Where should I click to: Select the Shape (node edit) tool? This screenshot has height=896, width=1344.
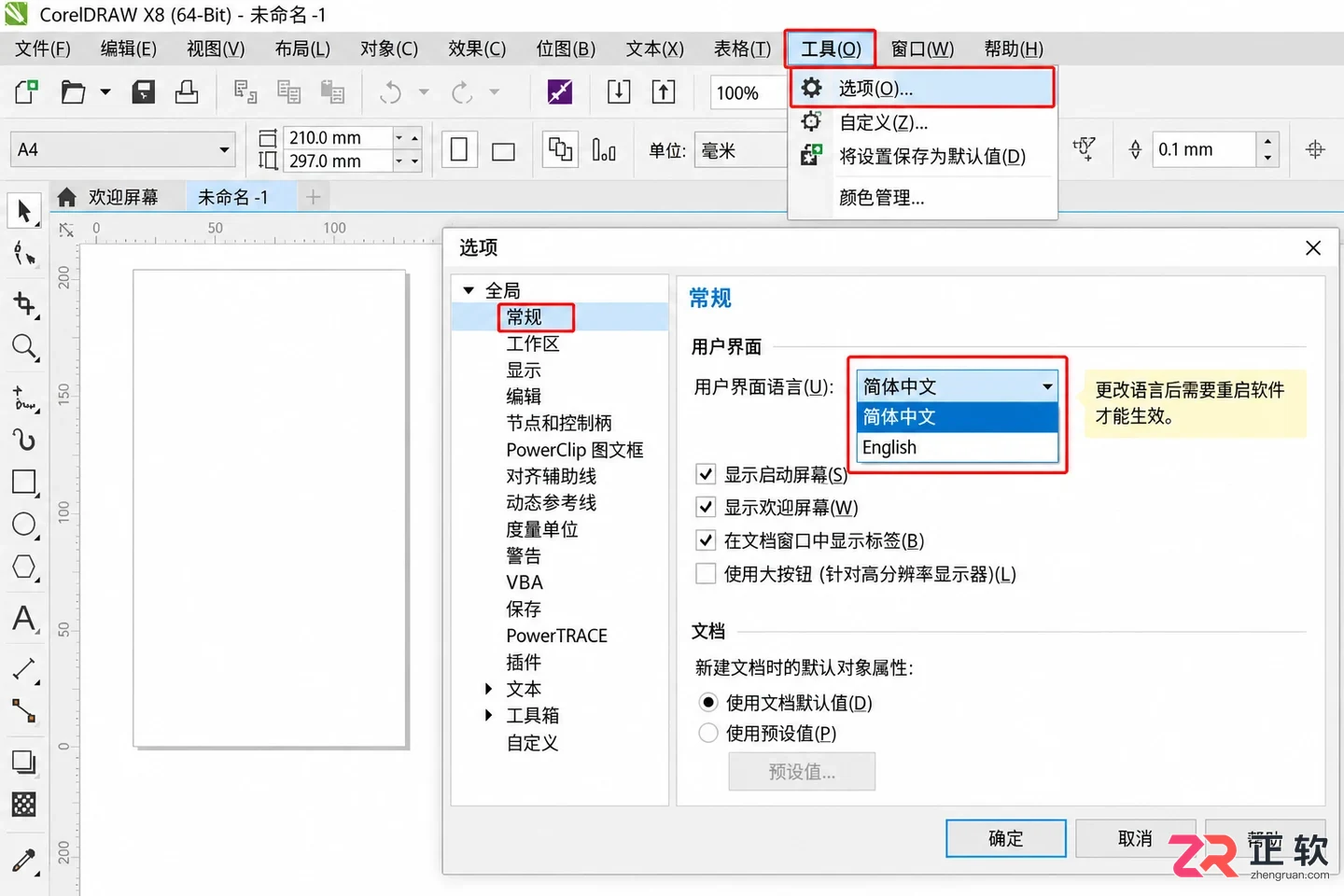pos(24,254)
